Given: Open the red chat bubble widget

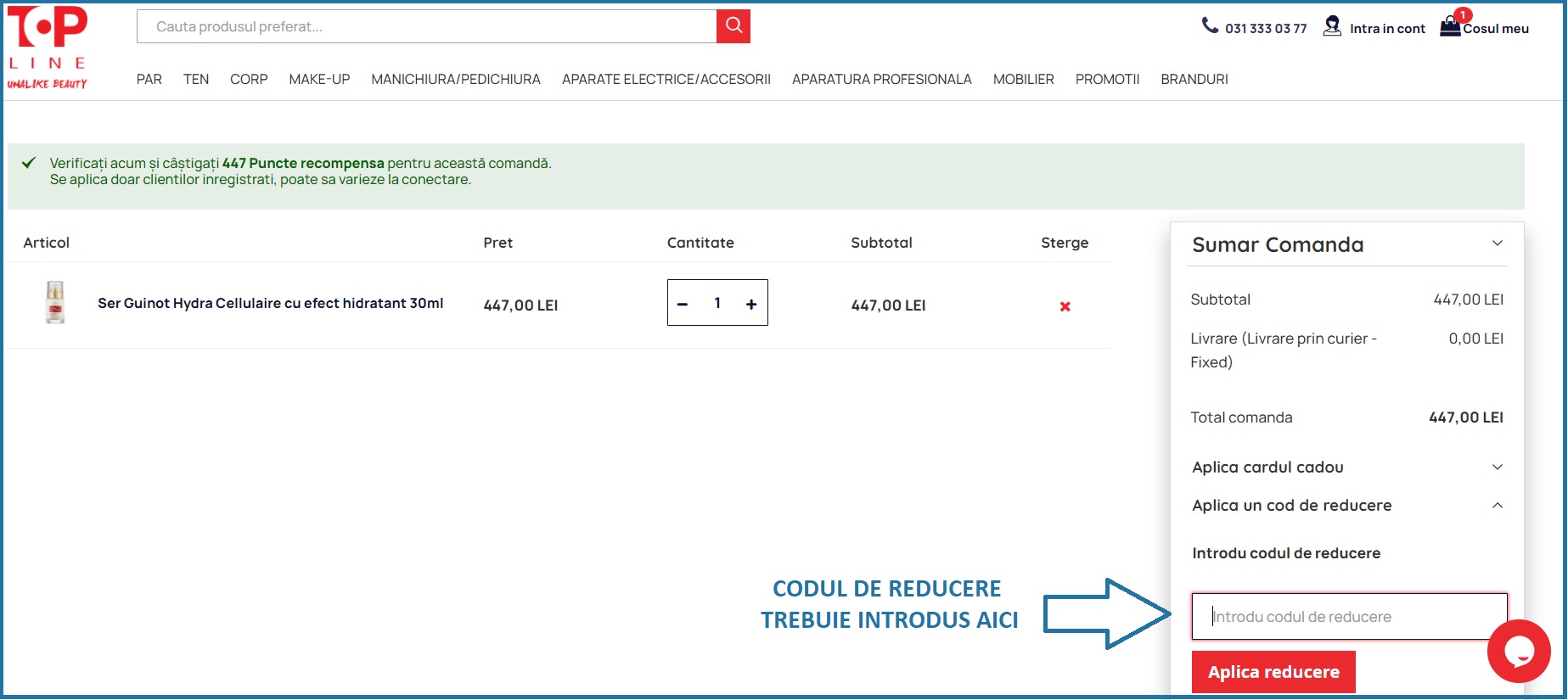Looking at the screenshot, I should 1519,652.
